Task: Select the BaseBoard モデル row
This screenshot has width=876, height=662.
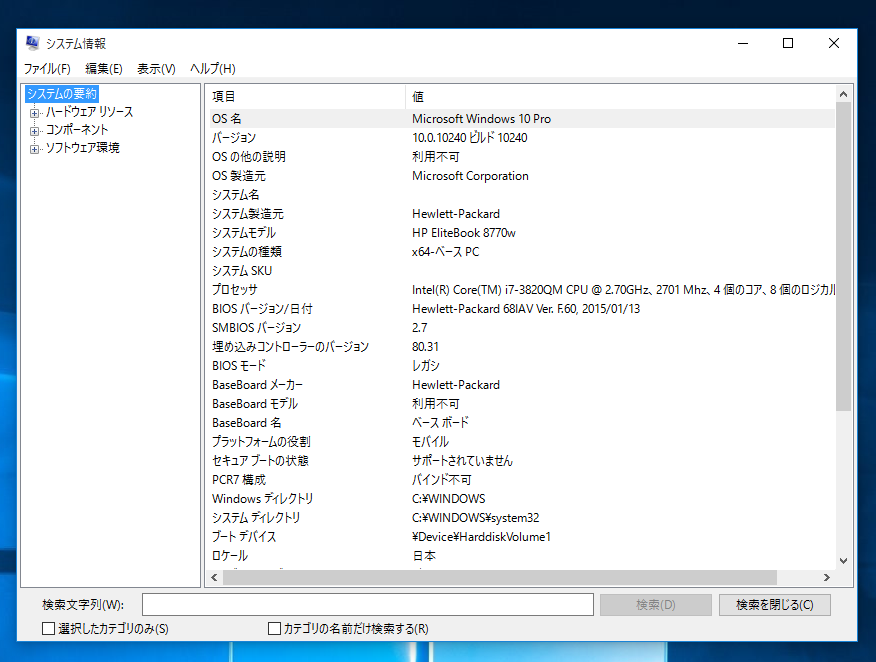Action: coord(522,403)
